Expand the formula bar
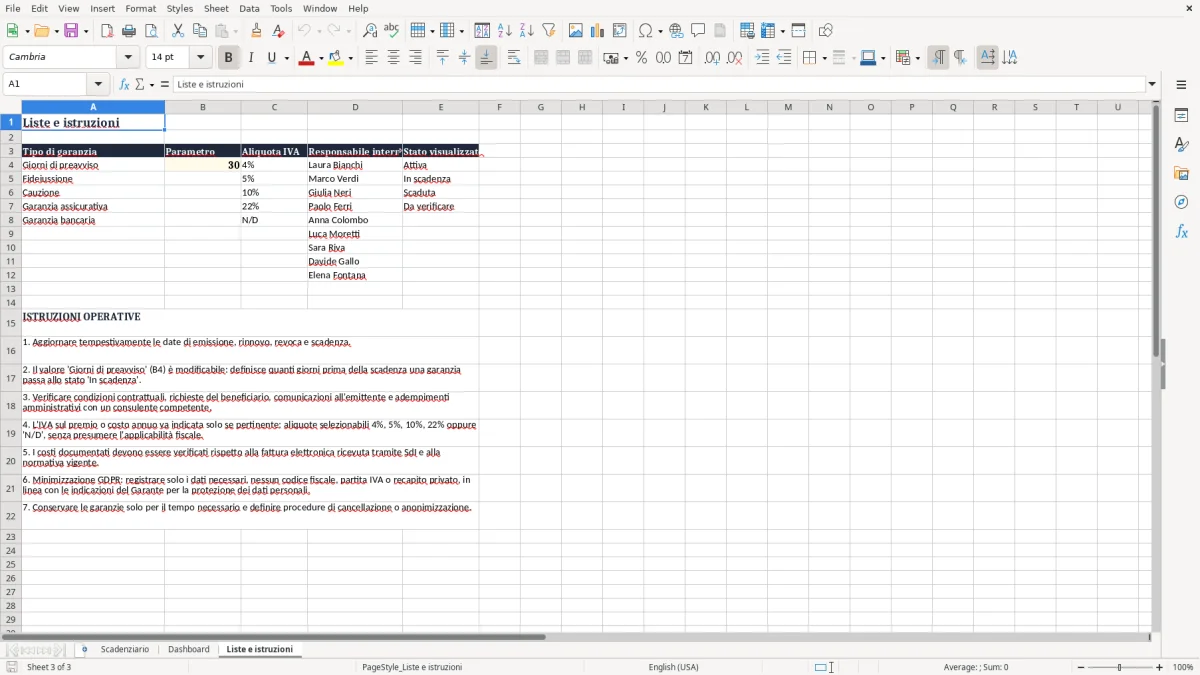Image resolution: width=1200 pixels, height=675 pixels. pyautogui.click(x=1152, y=84)
